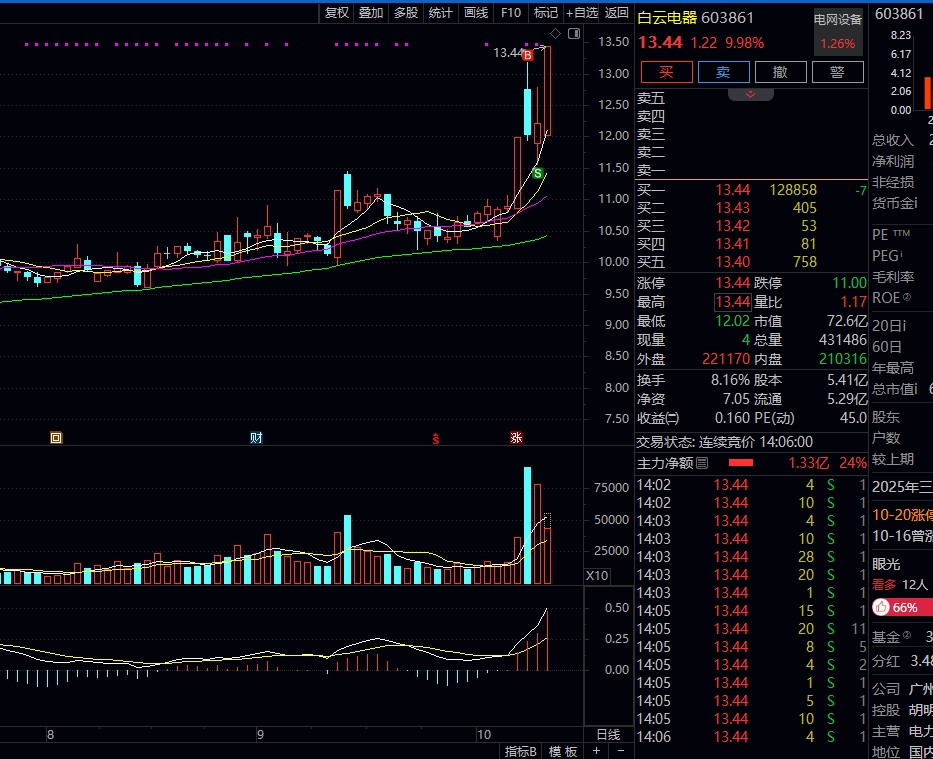The height and width of the screenshot is (759, 933).
Task: Click the 10-20涨停 news link
Action: [902, 515]
